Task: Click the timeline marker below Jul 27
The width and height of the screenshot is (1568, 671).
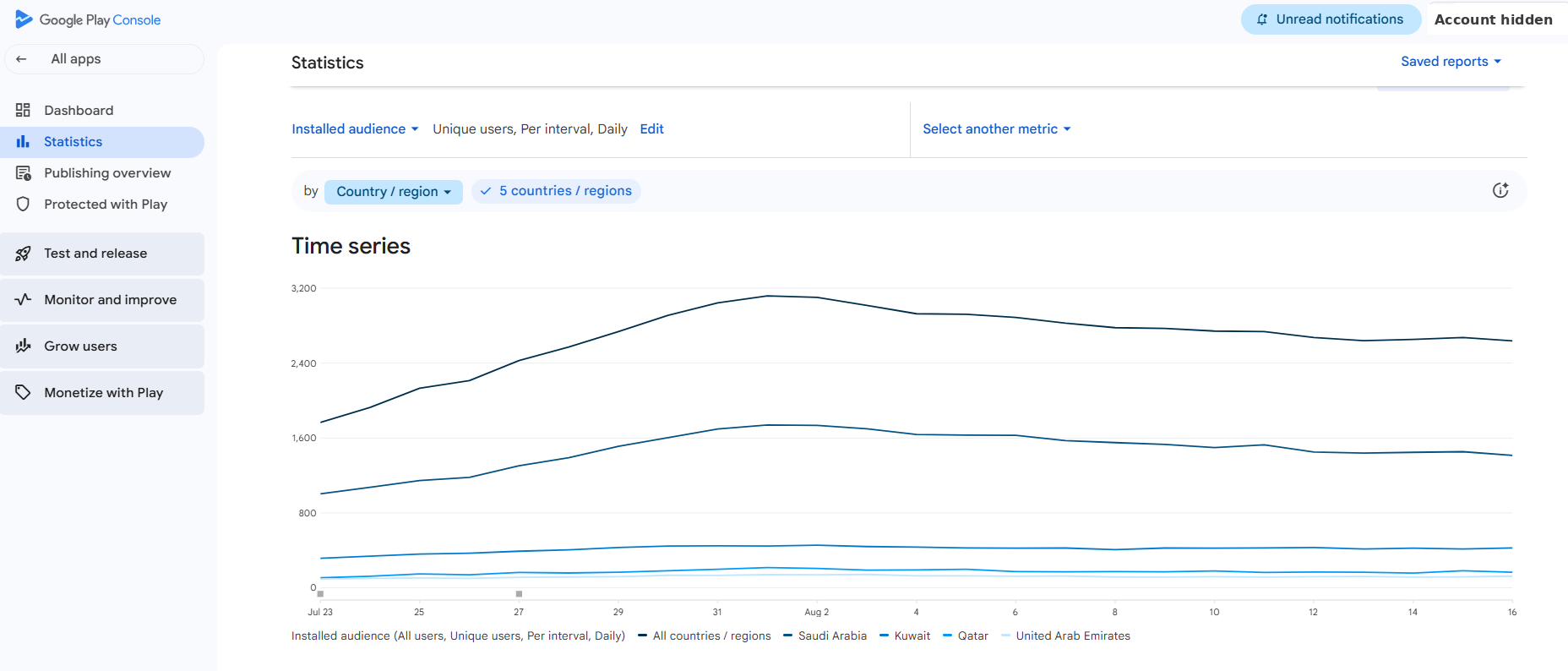Action: click(519, 594)
